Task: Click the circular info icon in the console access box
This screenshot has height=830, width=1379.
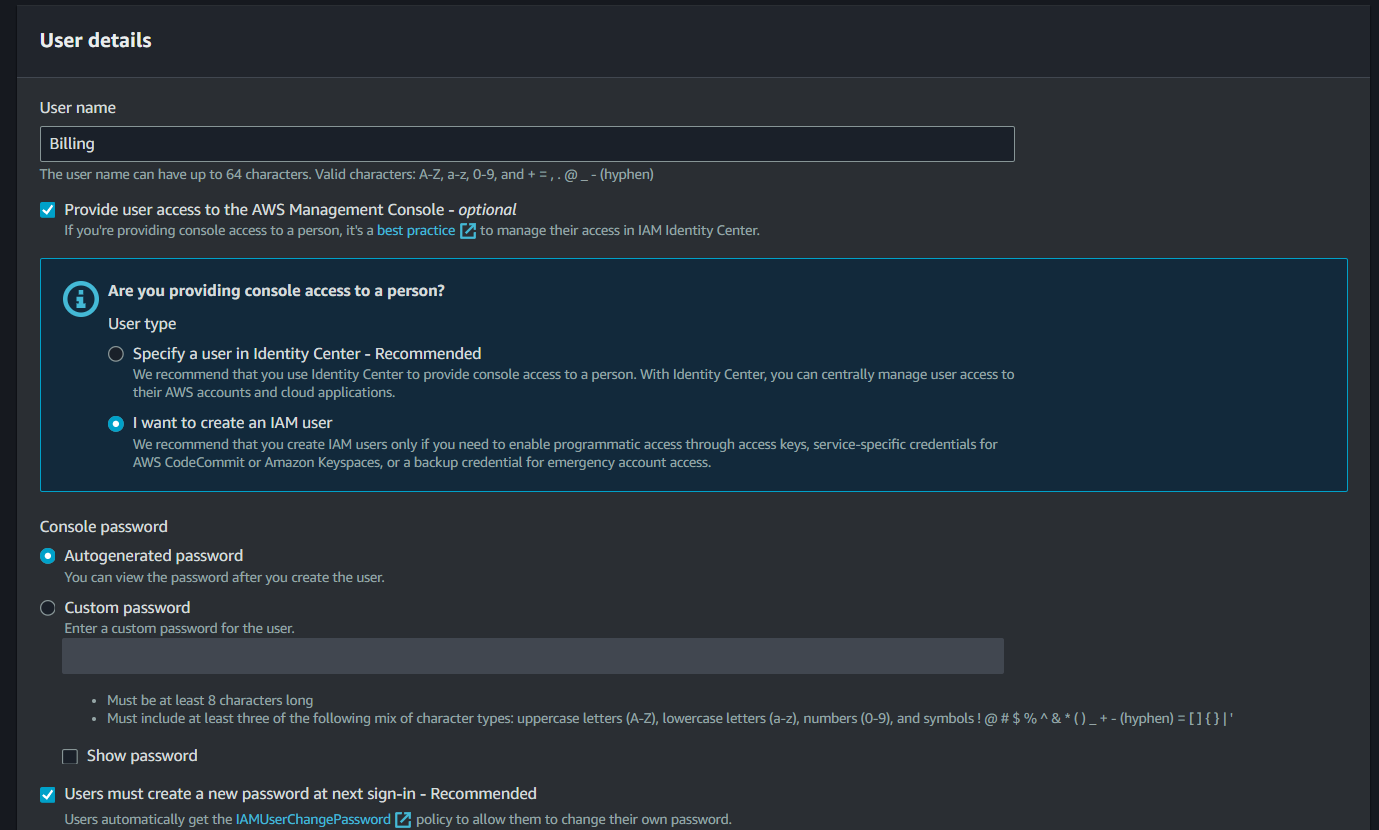Action: [x=80, y=299]
